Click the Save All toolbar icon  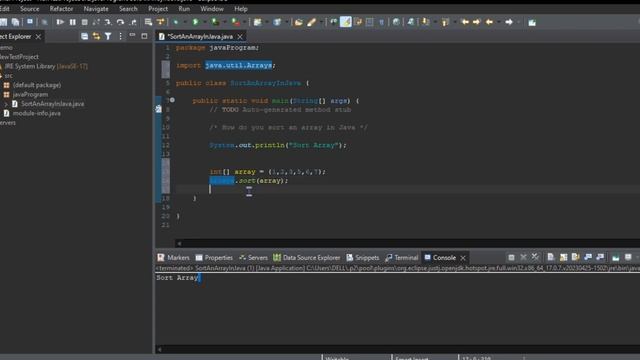pyautogui.click(x=16, y=22)
